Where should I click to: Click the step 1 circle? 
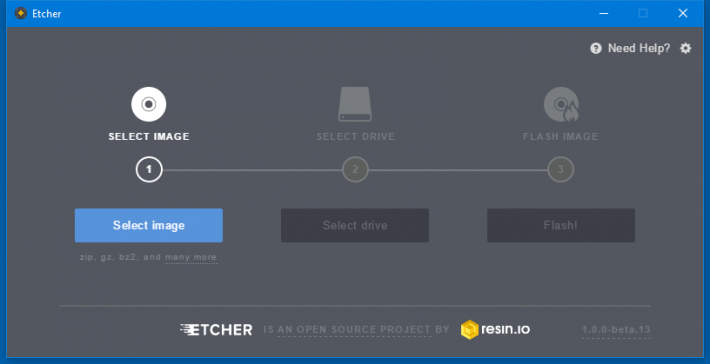pyautogui.click(x=149, y=169)
